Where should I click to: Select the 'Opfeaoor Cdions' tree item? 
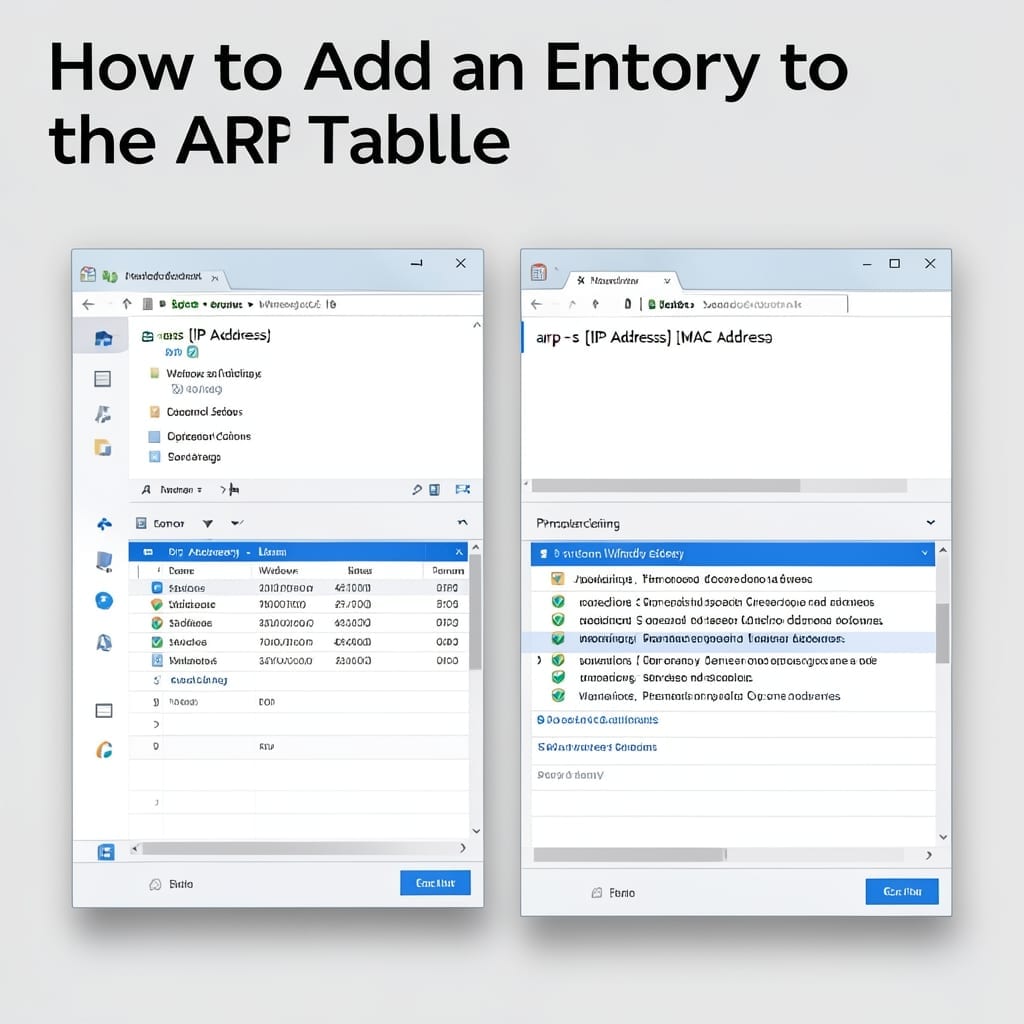[209, 436]
